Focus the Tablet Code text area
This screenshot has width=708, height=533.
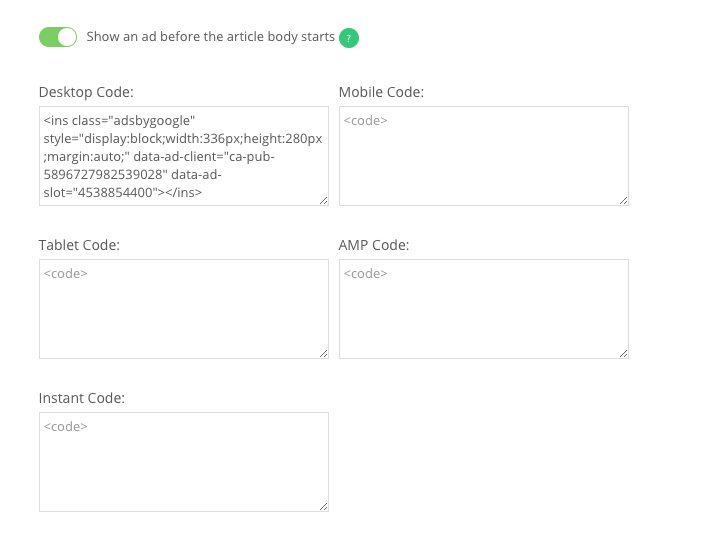tap(184, 309)
